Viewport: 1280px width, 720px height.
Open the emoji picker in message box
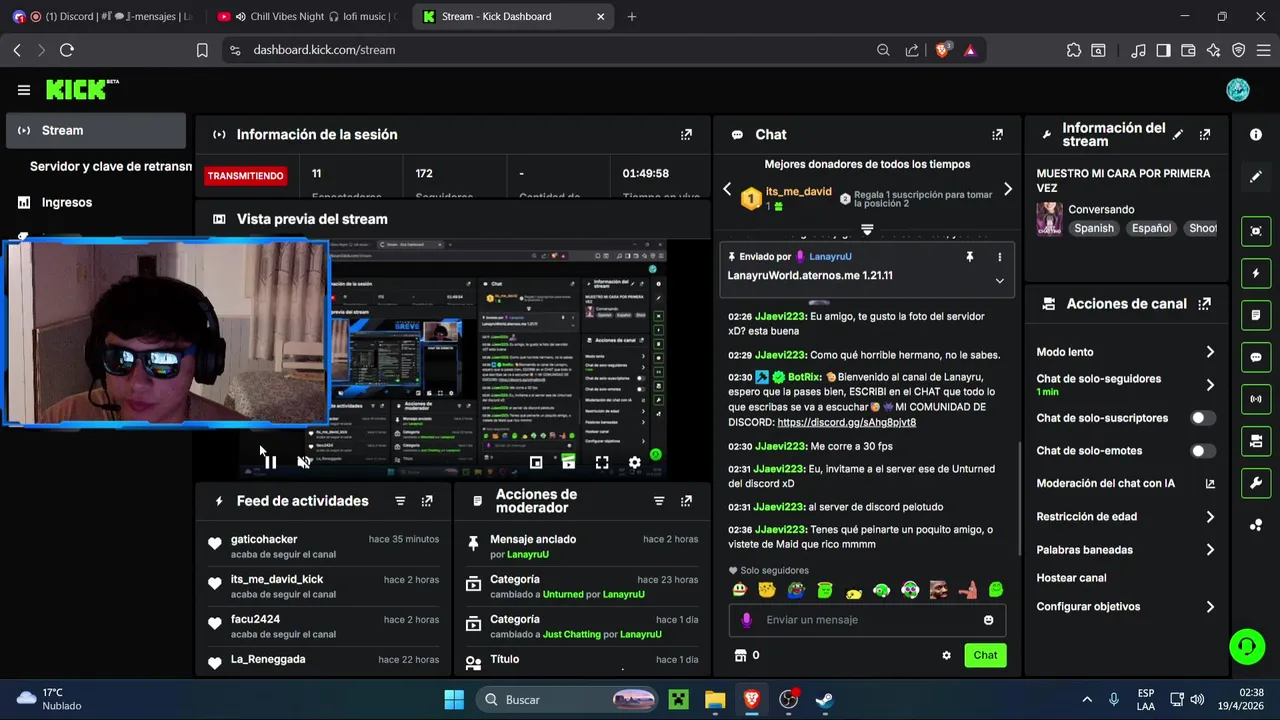(989, 620)
